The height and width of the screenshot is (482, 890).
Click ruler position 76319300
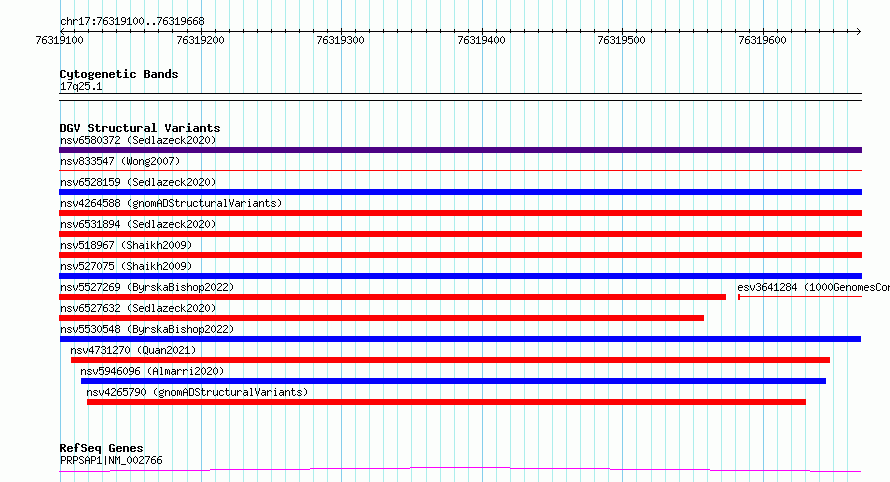pos(341,40)
